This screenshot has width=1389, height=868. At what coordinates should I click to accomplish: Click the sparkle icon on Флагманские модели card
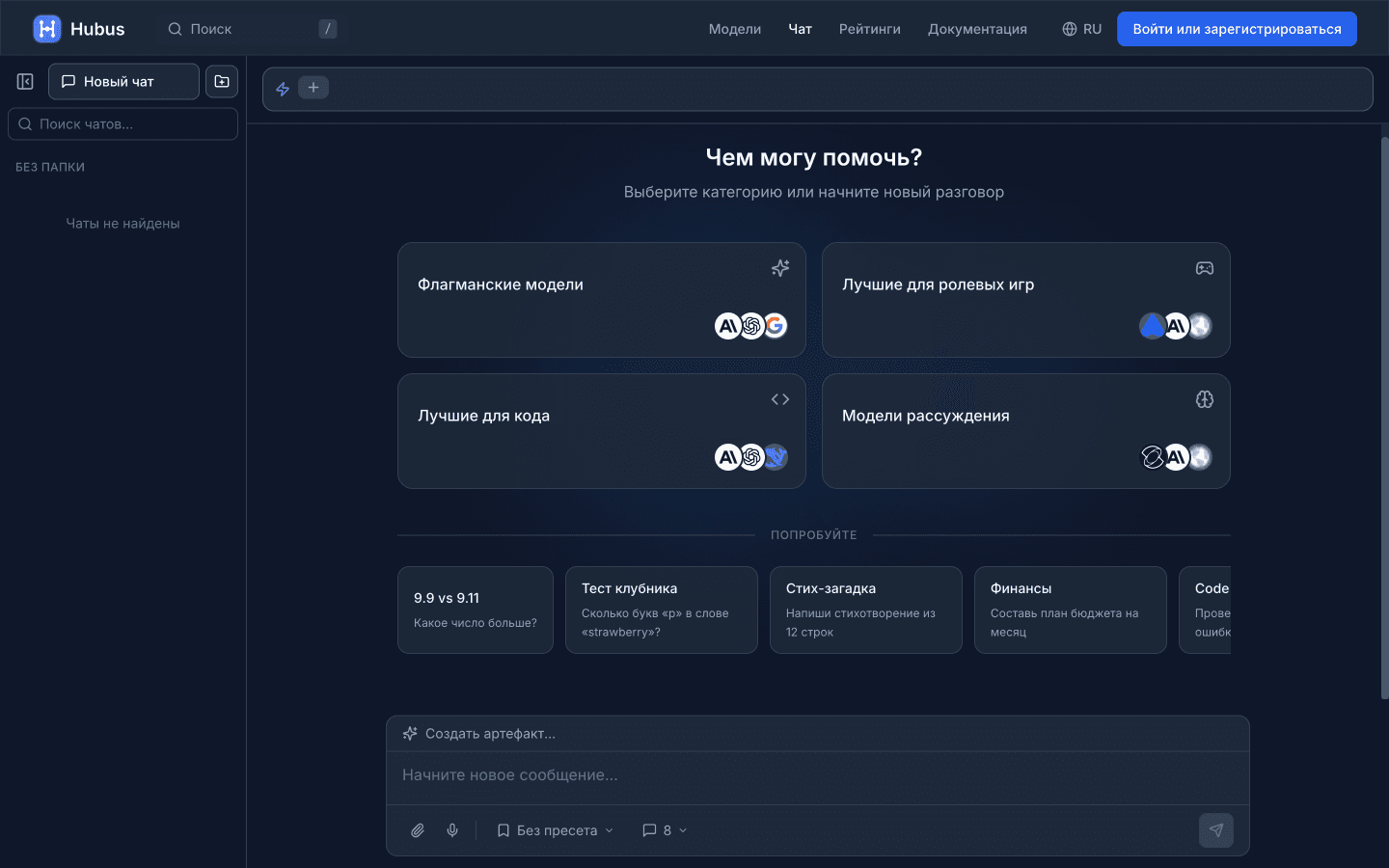780,268
